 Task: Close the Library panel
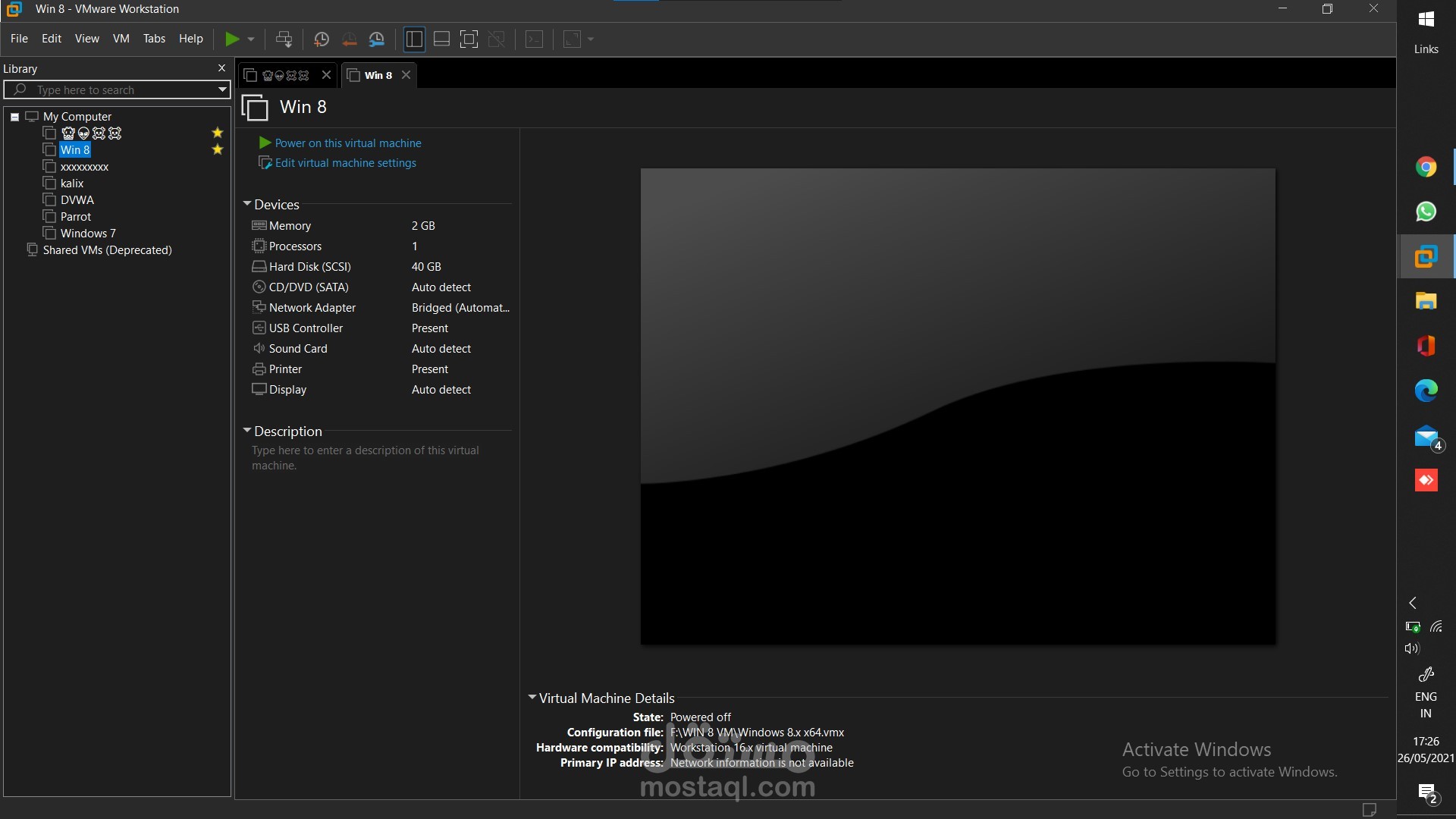pos(221,68)
